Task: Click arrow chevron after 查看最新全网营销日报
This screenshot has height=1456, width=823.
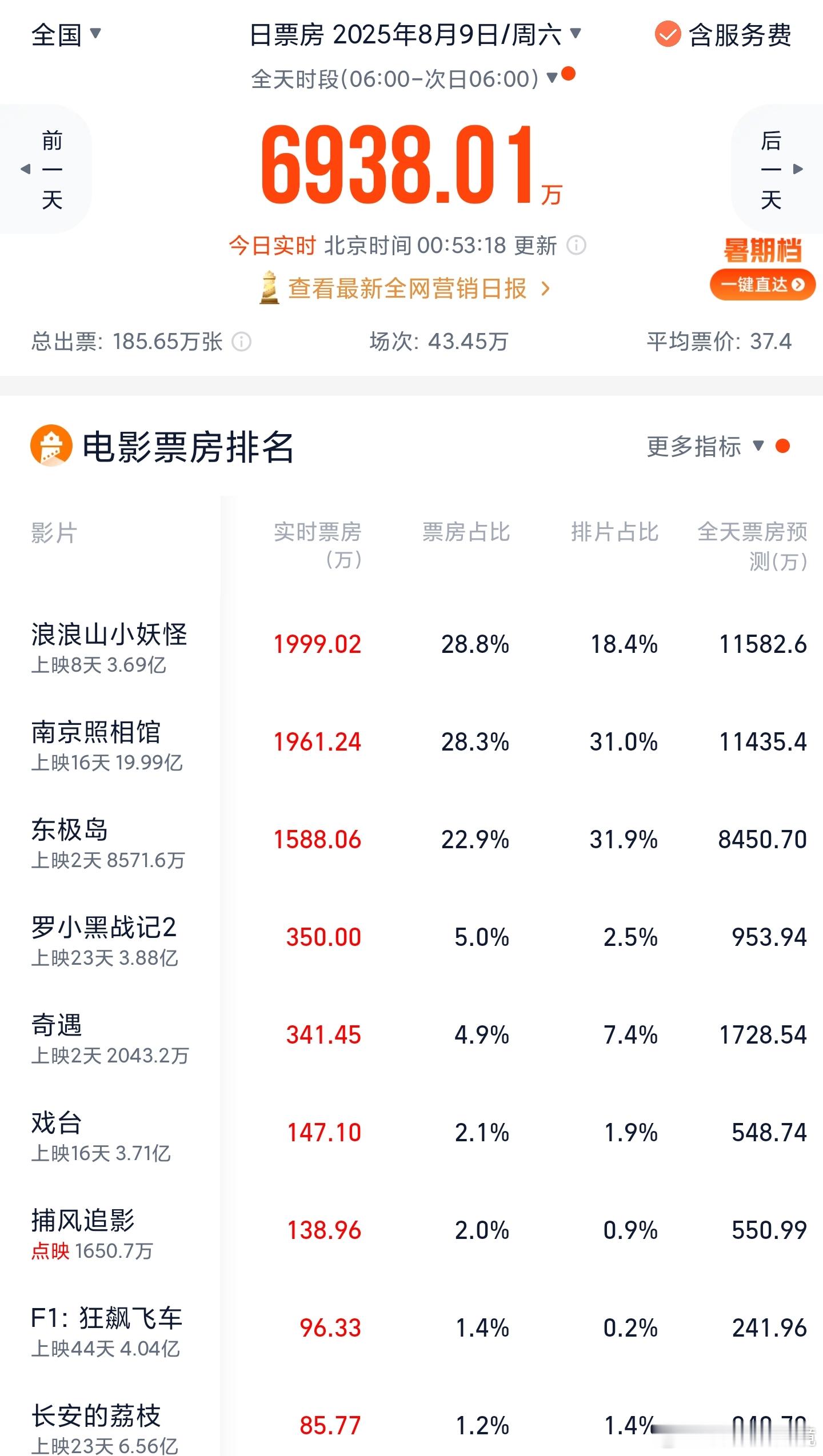Action: click(x=545, y=288)
